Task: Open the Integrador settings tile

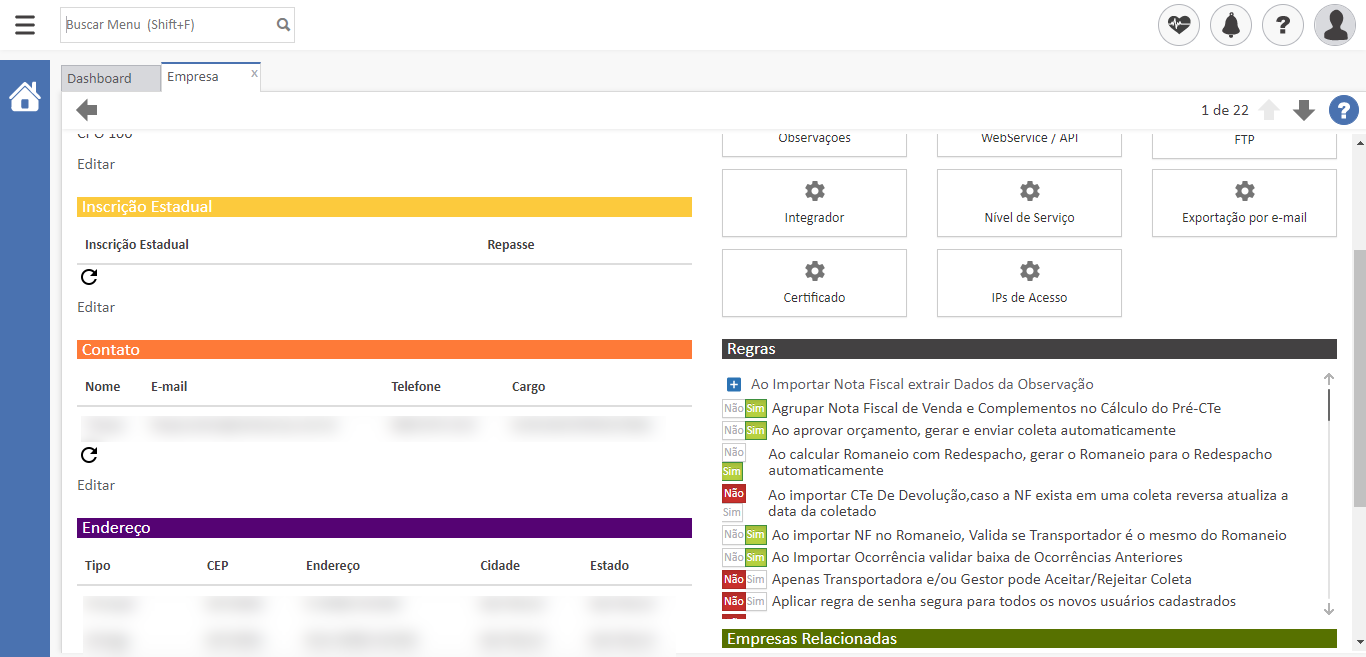Action: pyautogui.click(x=814, y=203)
